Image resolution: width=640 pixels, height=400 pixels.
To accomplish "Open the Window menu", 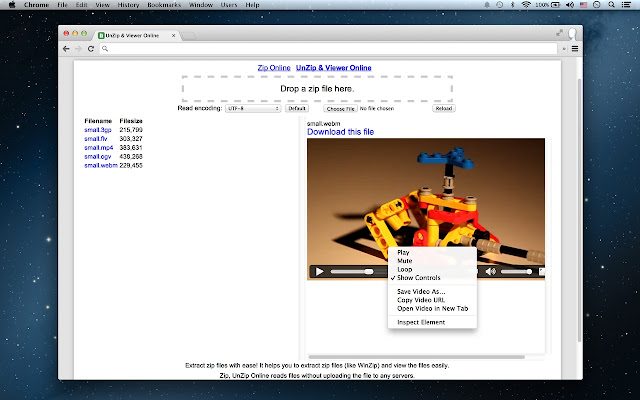I will click(x=201, y=5).
